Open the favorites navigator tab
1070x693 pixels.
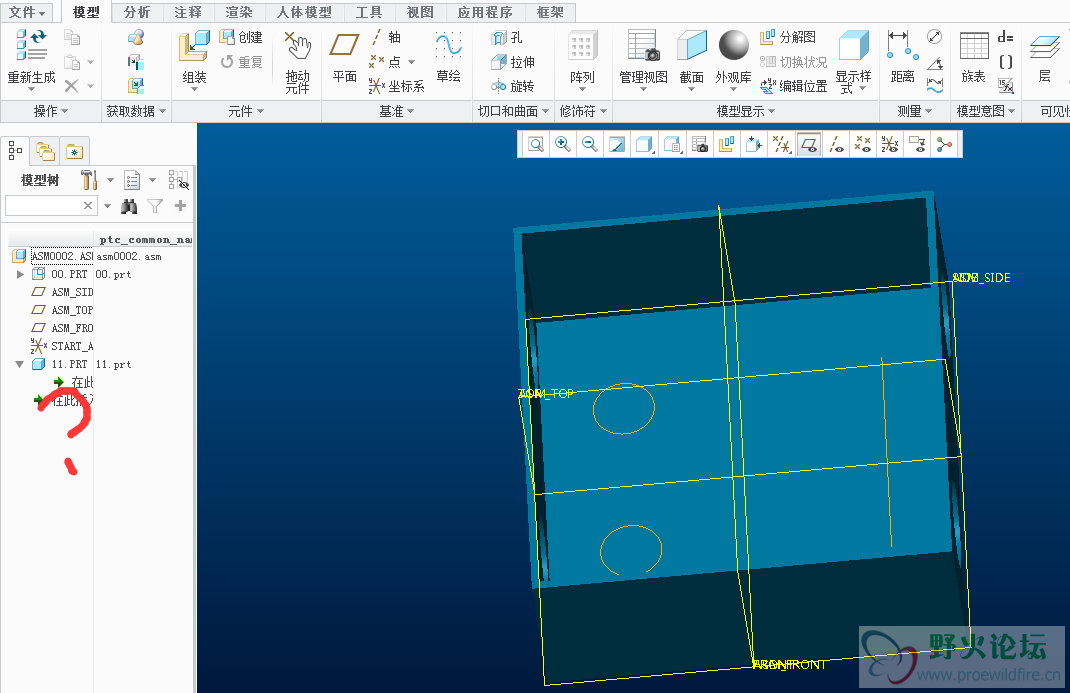74,151
